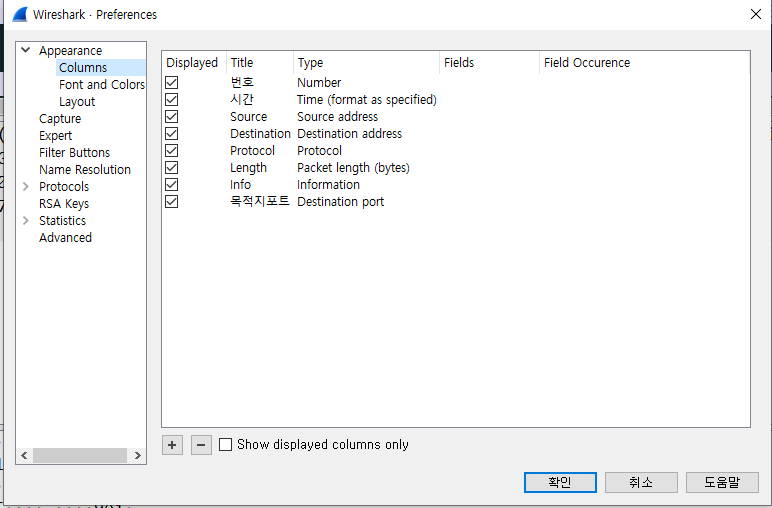The image size is (772, 508).
Task: Toggle Displayed checkbox for 목적지포트 row
Action: click(171, 201)
